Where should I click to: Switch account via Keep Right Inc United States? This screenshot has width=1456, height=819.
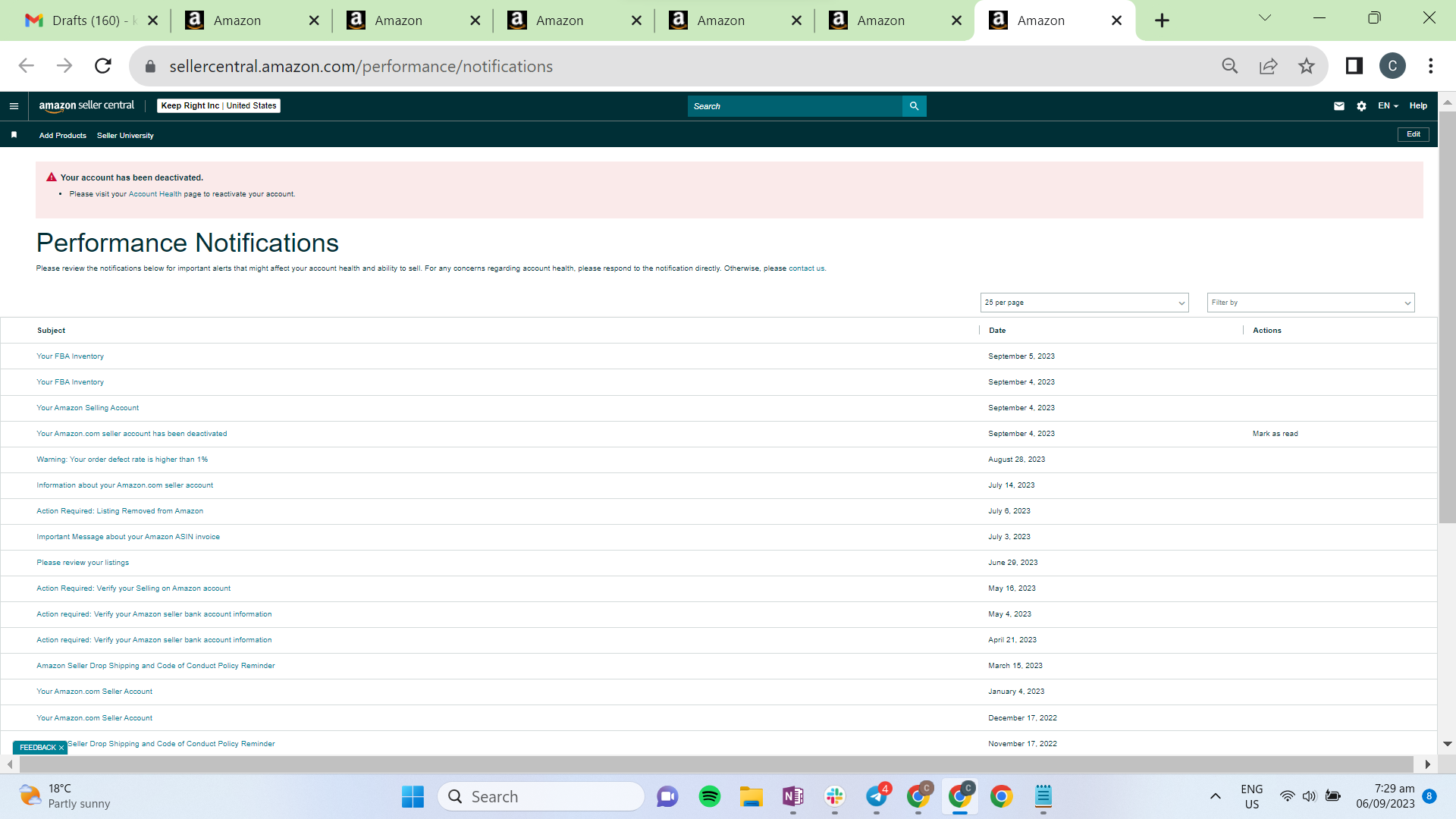pos(218,106)
